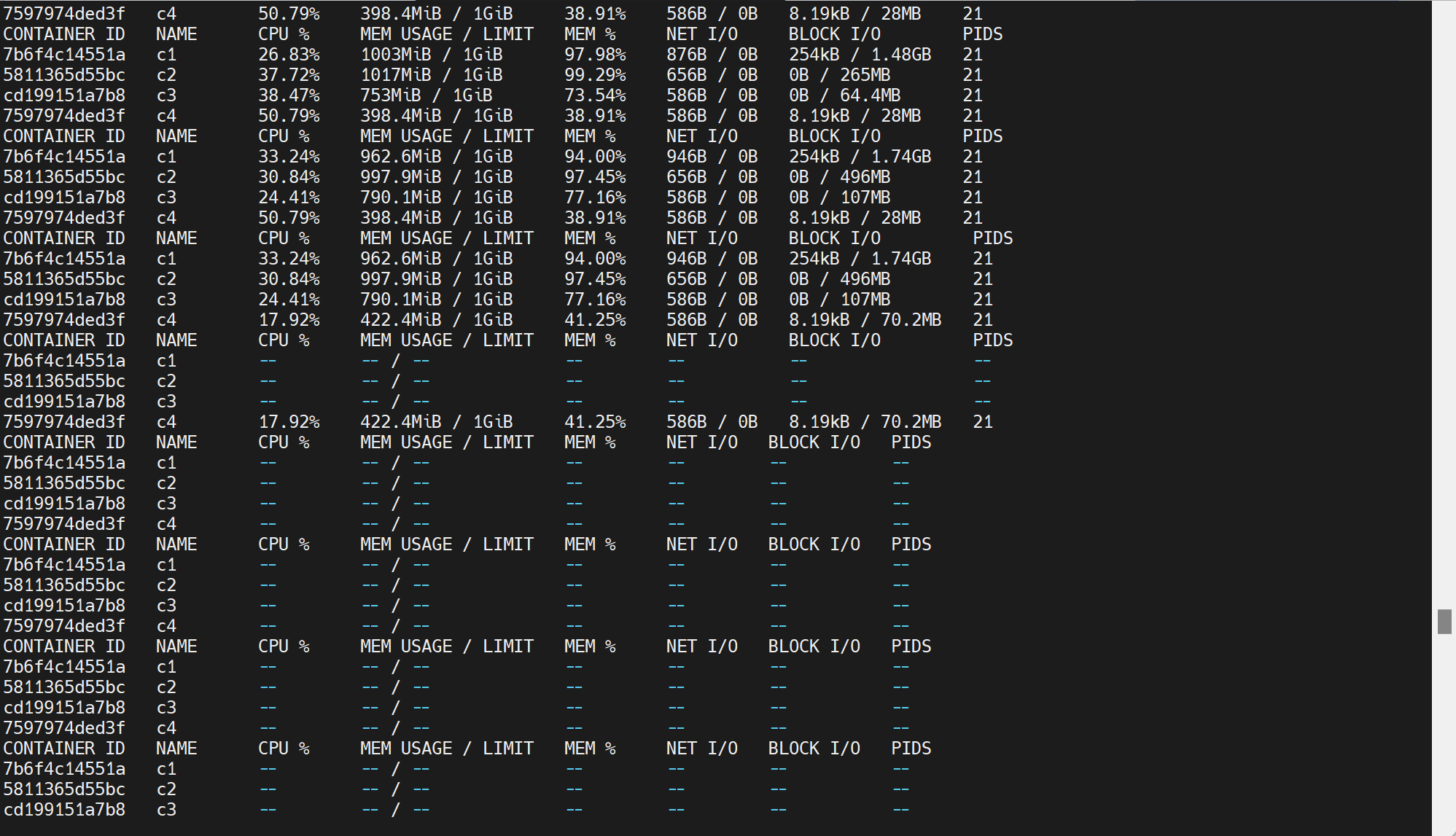The image size is (1456, 836).
Task: Click the 0B / 64.4MB block I/O value
Action: 844,95
